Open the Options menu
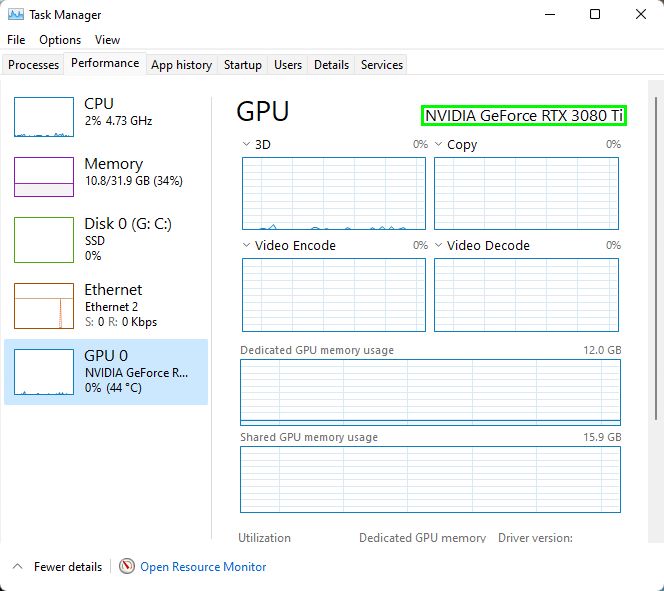The height and width of the screenshot is (591, 664). pyautogui.click(x=60, y=40)
